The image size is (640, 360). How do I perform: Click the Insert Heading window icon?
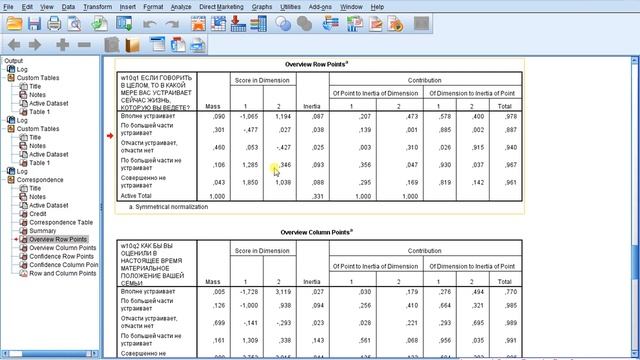pyautogui.click(x=157, y=44)
